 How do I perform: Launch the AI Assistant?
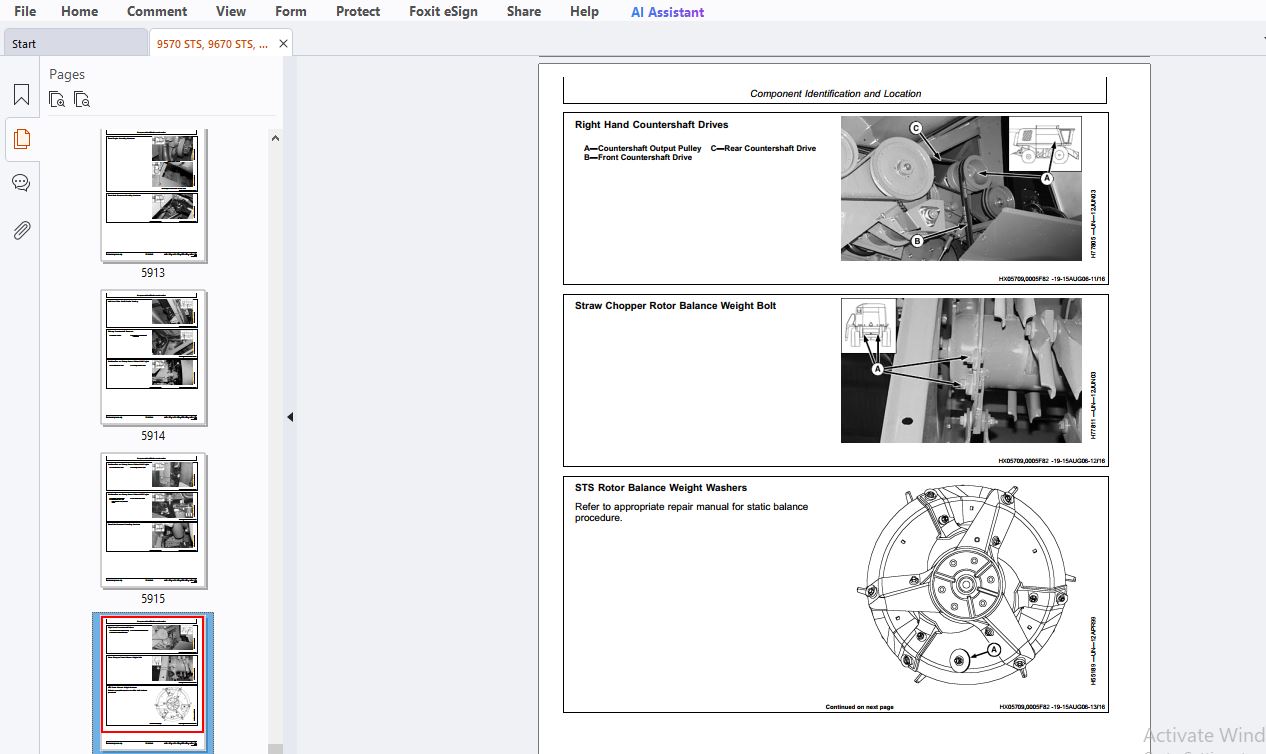[x=667, y=13]
